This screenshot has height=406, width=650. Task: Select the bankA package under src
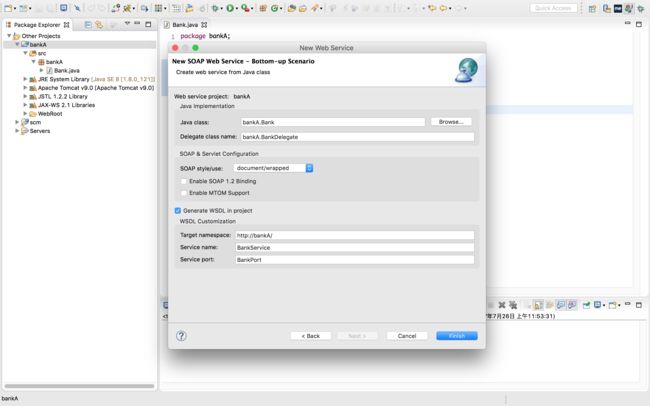coord(54,62)
